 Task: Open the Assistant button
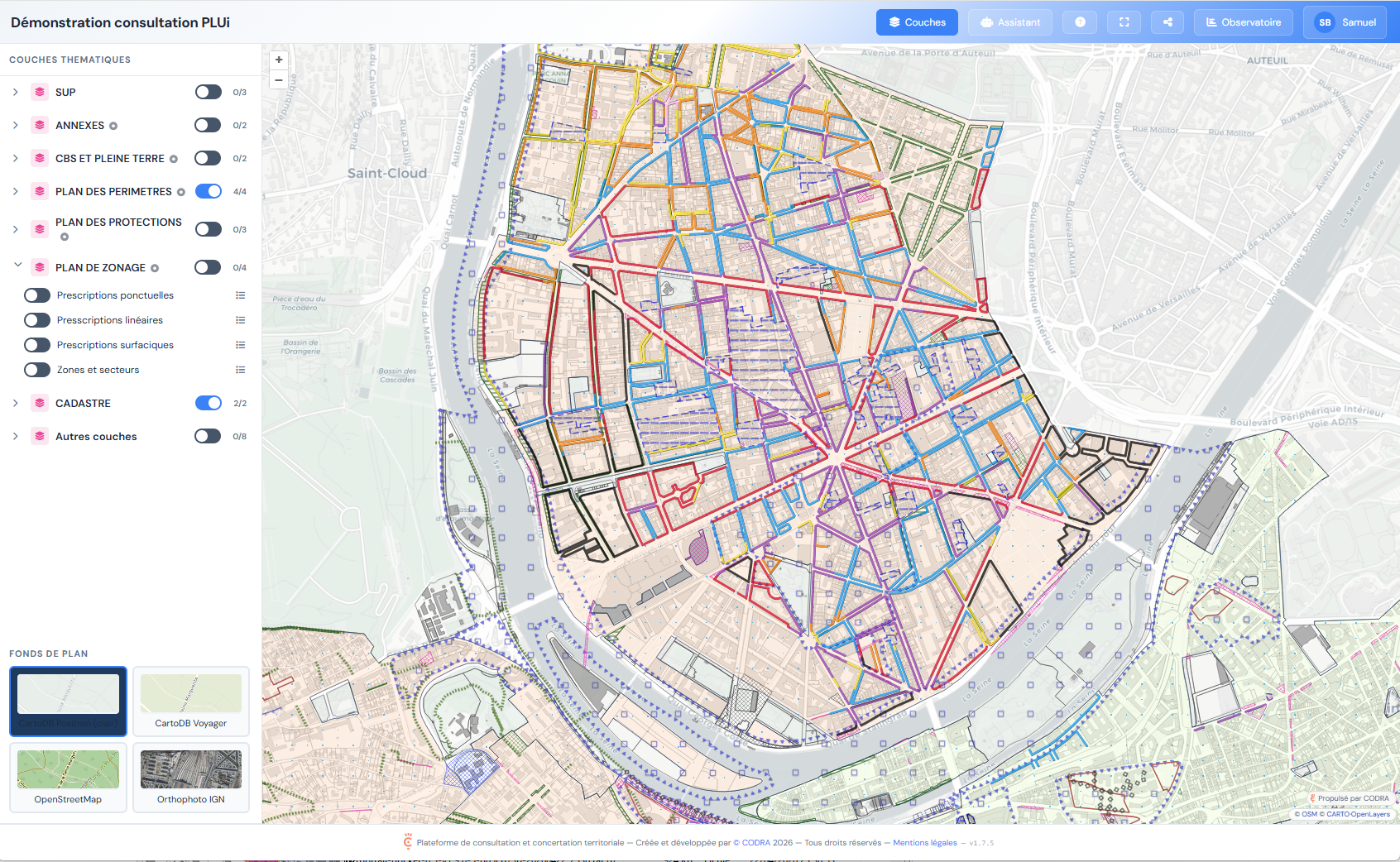point(1009,22)
